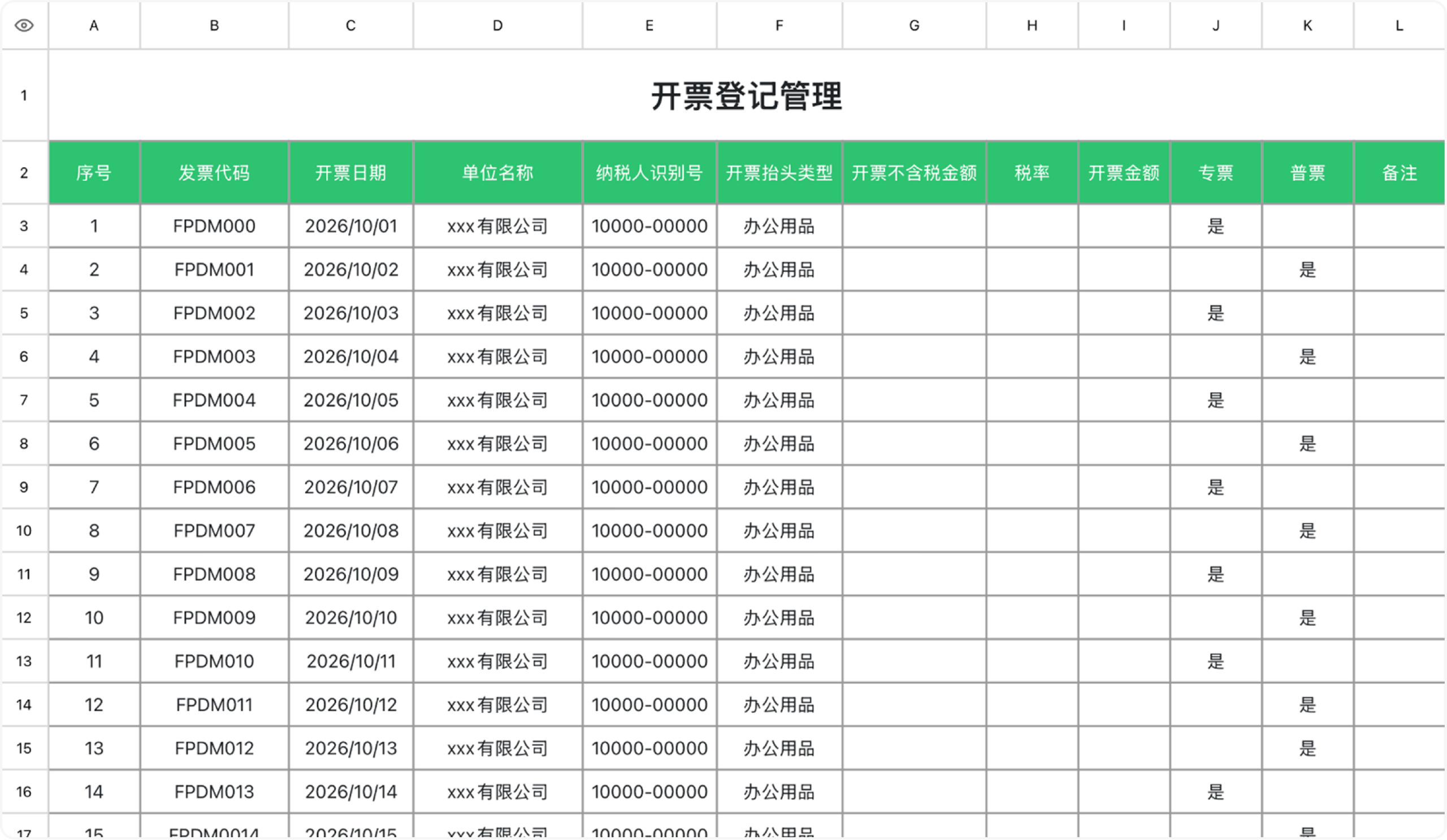Click 10000-00000 in the FPDM006 row

[x=649, y=487]
